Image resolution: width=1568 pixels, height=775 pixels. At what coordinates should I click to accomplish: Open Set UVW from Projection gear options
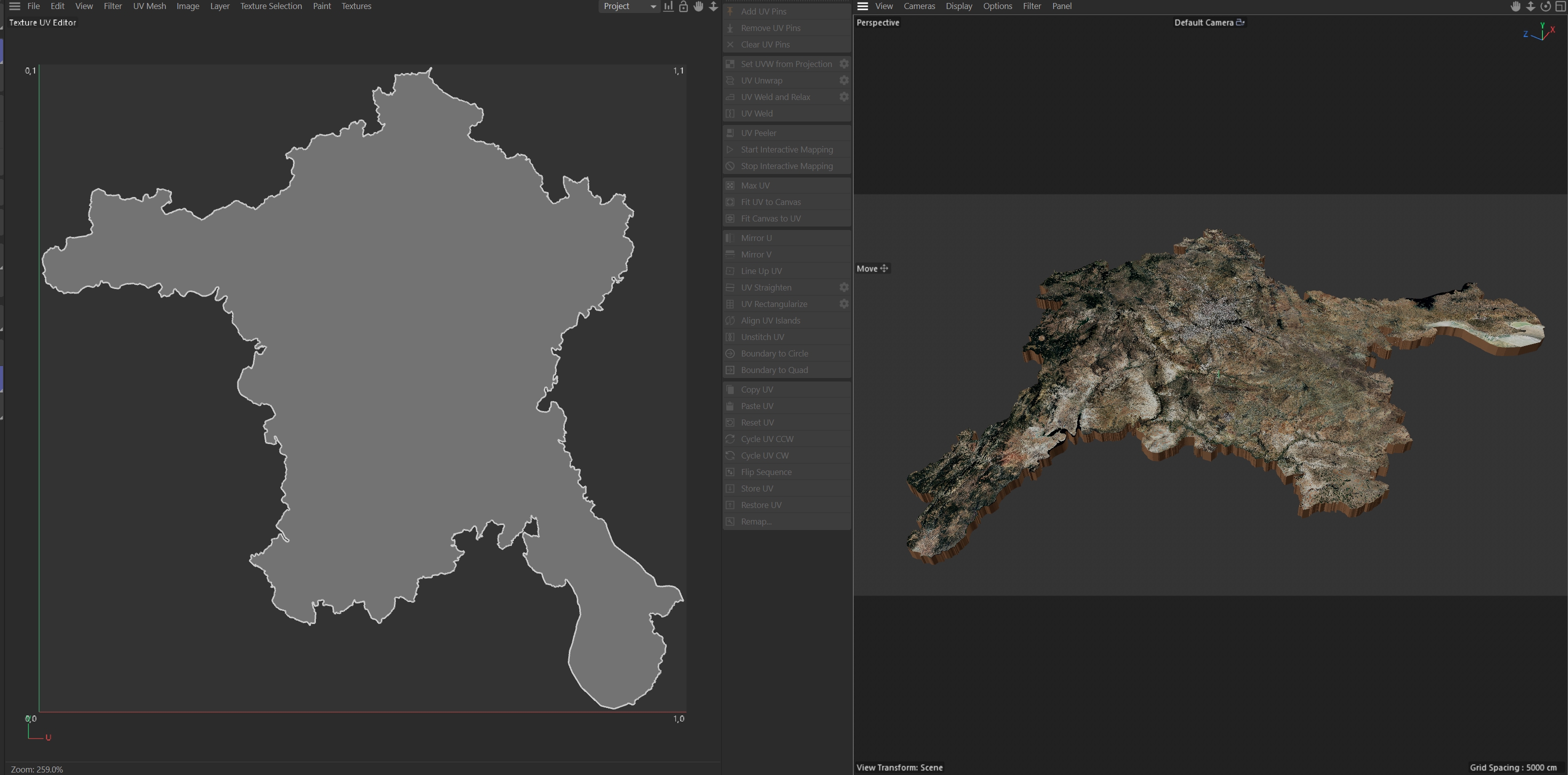click(844, 64)
